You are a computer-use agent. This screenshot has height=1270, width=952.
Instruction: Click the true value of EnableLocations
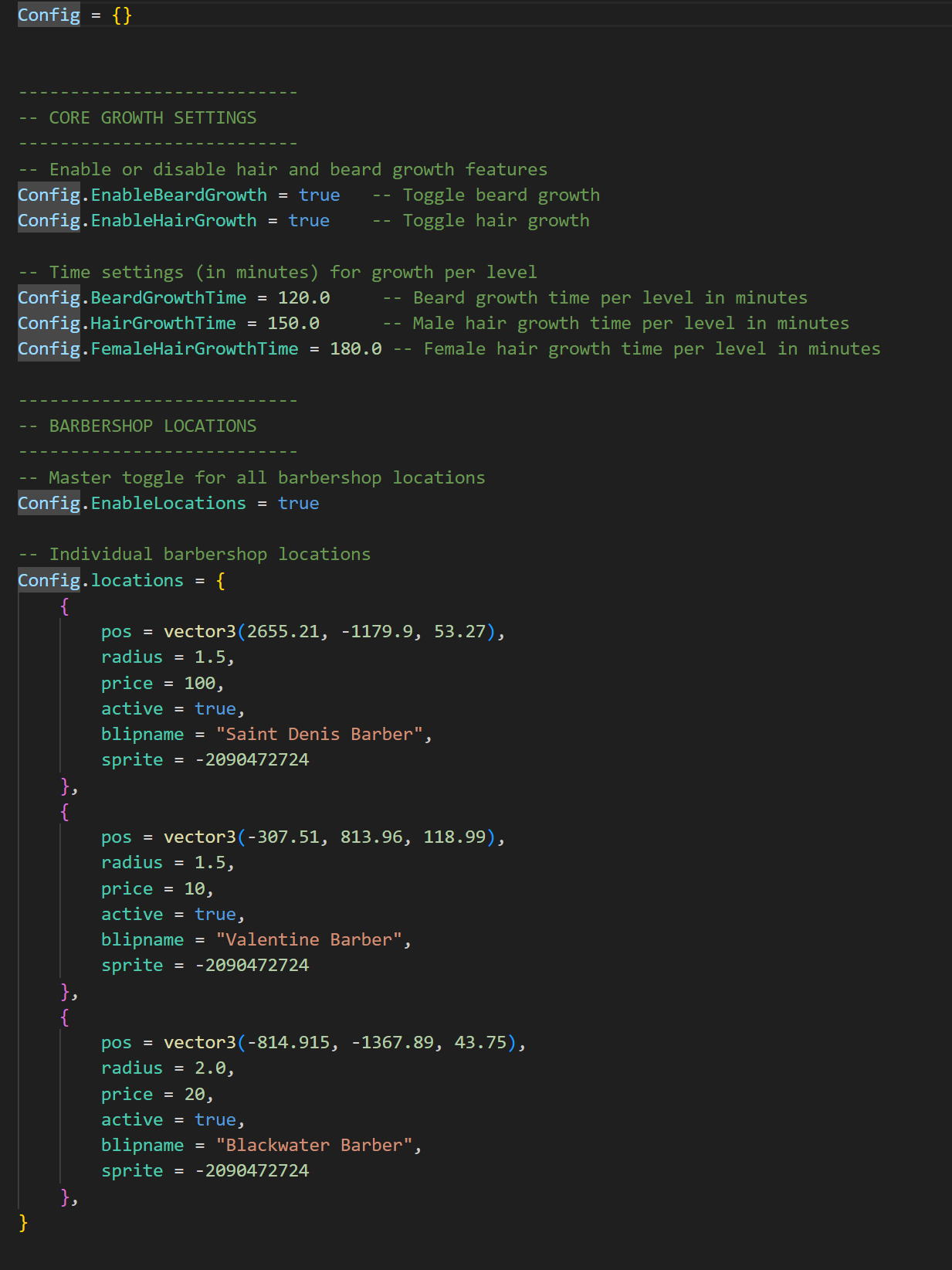(298, 503)
